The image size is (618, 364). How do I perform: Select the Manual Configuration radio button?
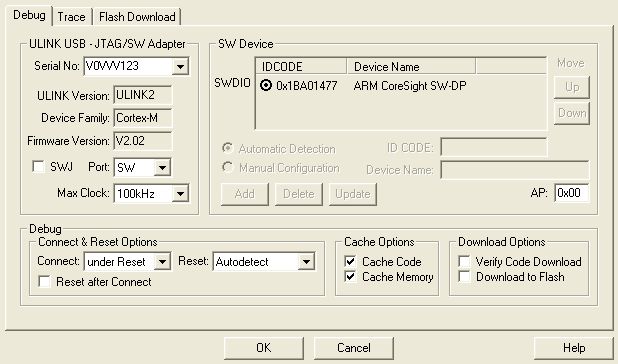click(x=227, y=167)
